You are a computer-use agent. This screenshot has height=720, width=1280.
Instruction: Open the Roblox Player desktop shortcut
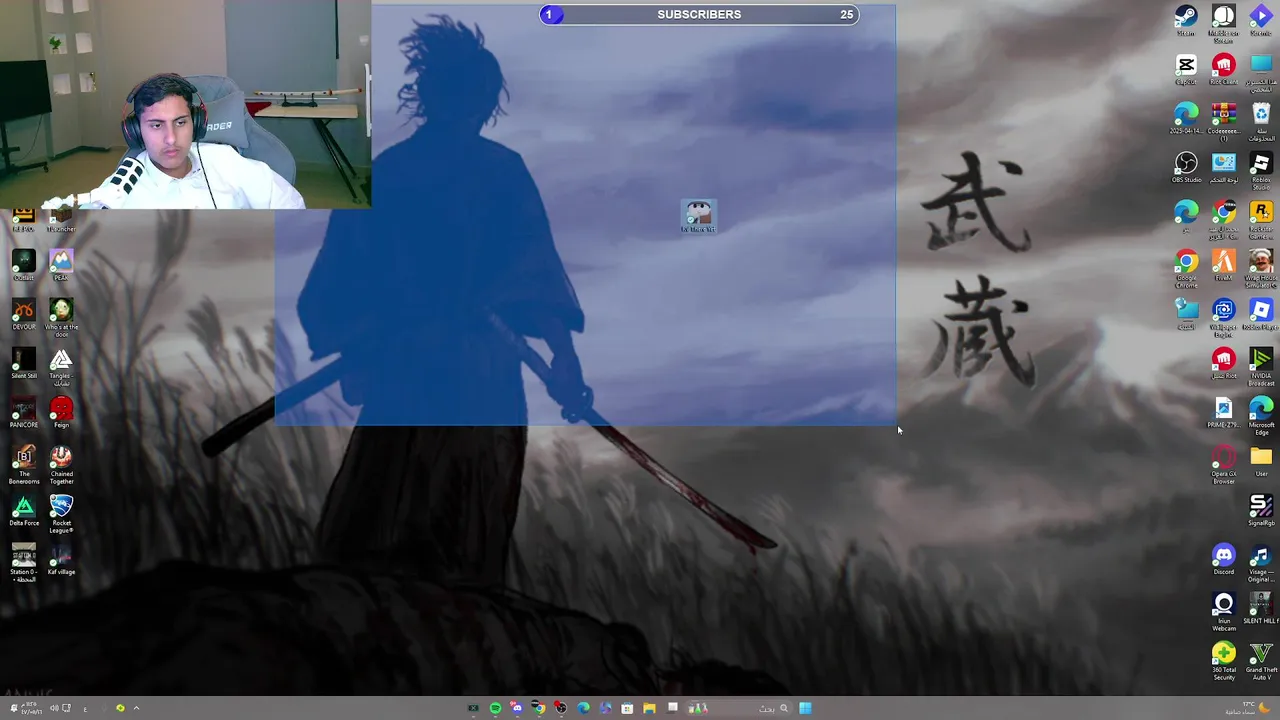click(1261, 316)
